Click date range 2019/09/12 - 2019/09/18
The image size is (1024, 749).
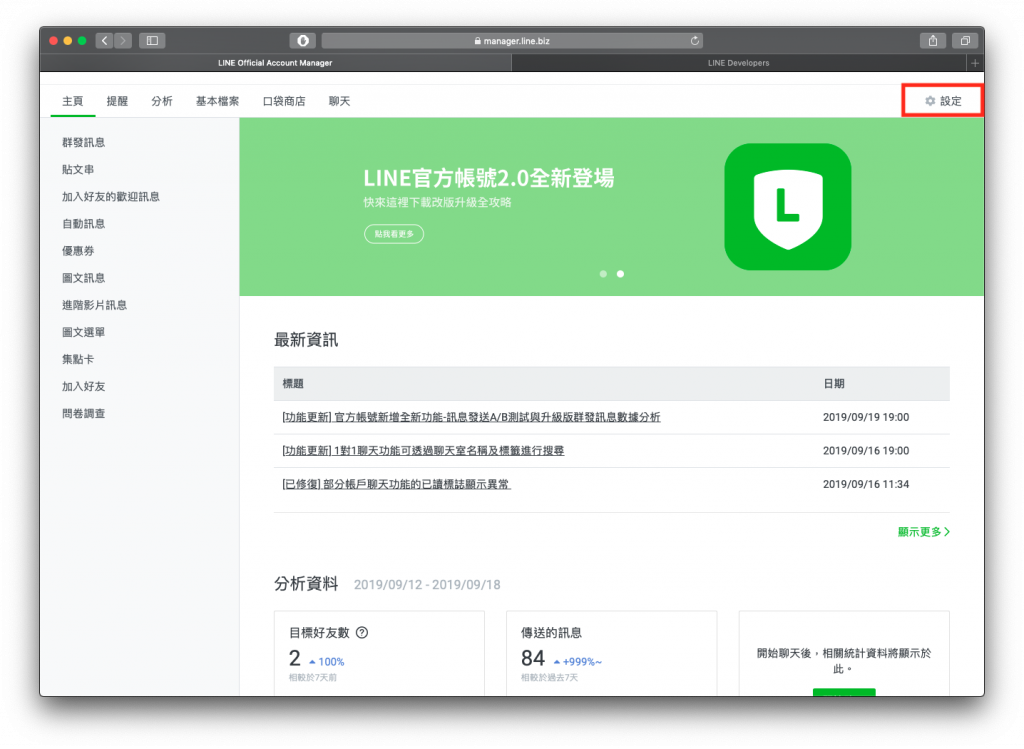click(427, 585)
